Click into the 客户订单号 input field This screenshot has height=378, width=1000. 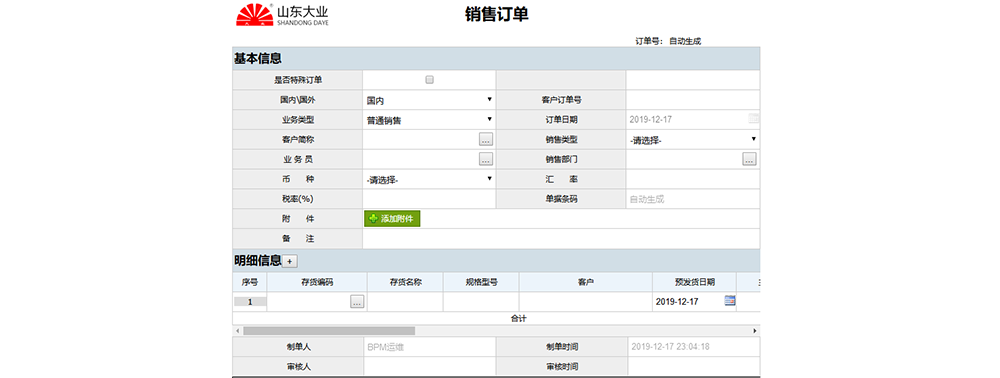coord(693,100)
